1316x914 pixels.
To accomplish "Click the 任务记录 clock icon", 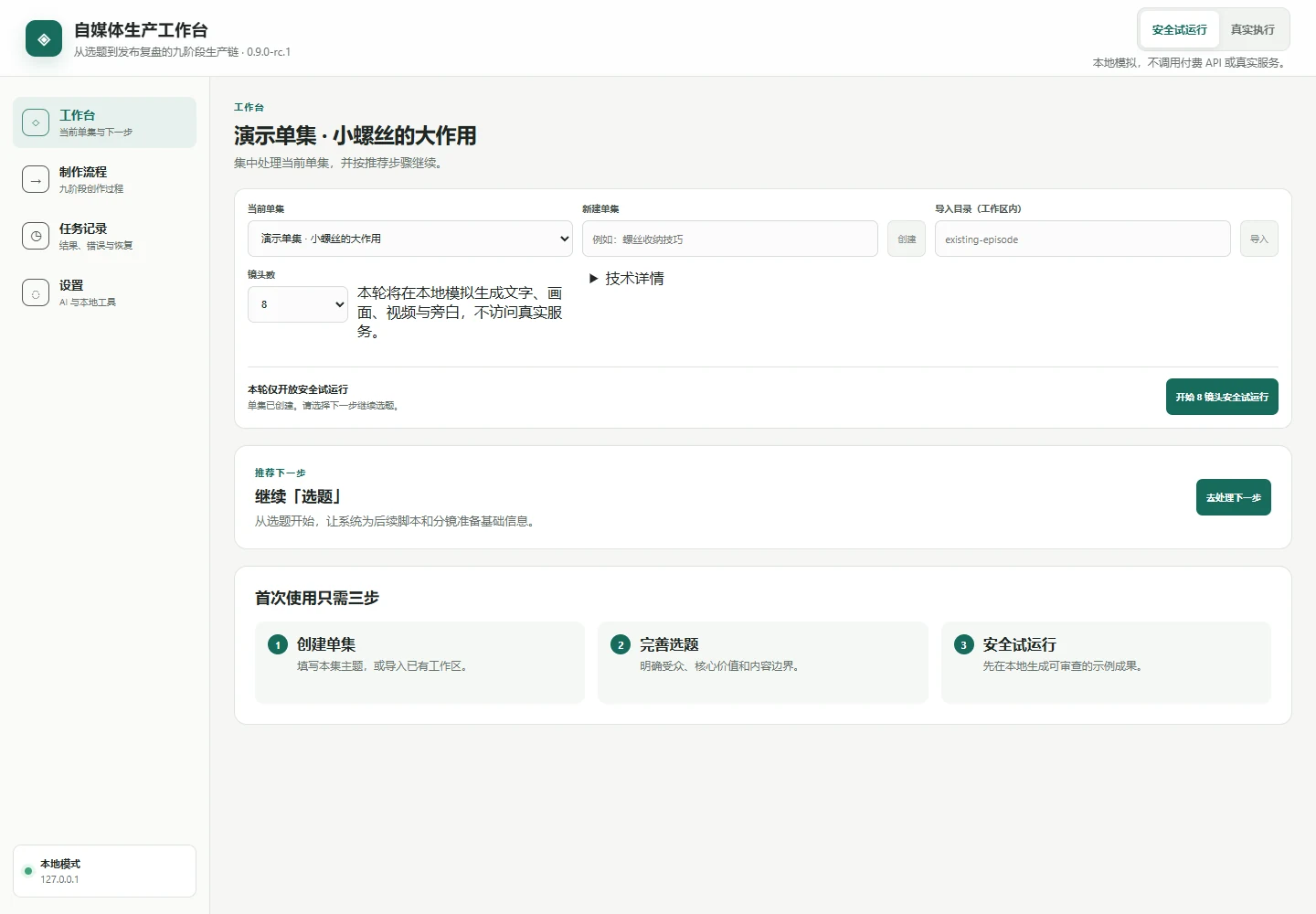I will click(x=36, y=236).
